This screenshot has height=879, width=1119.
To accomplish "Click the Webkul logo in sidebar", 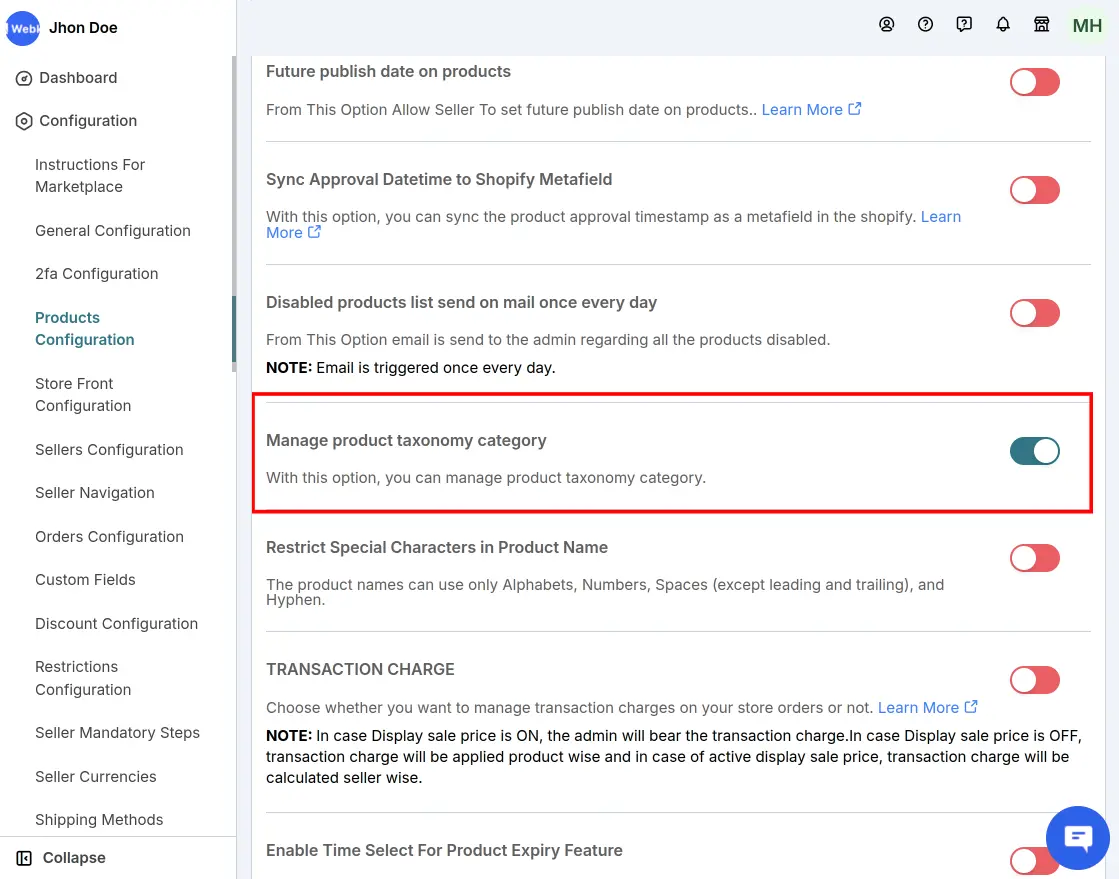I will [23, 28].
